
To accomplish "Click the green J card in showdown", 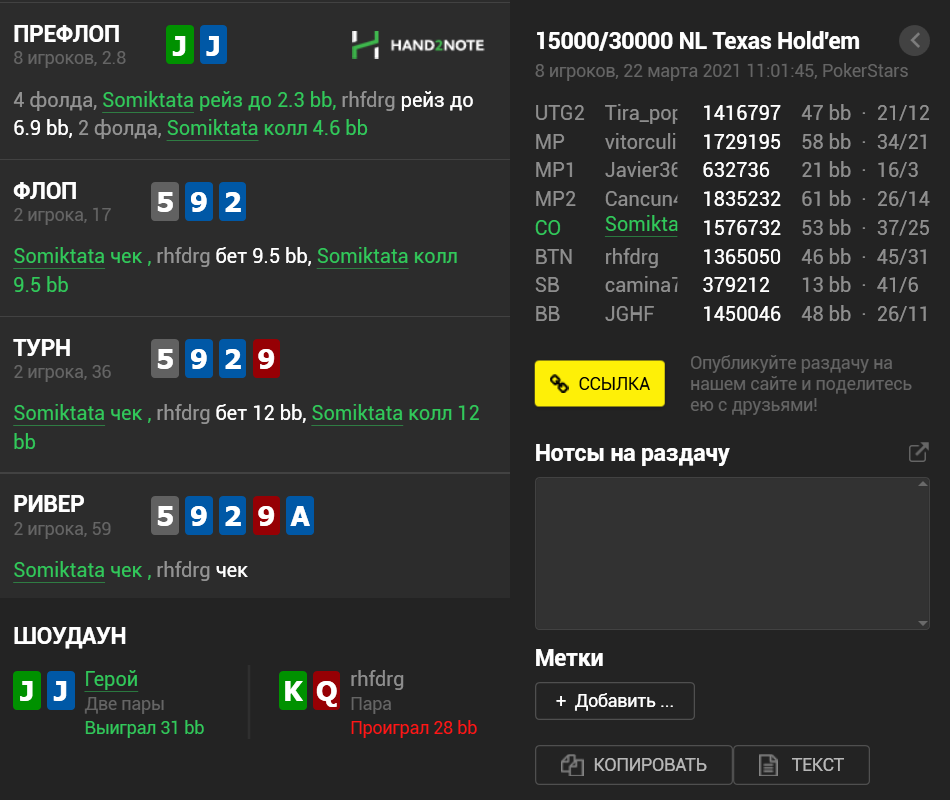I will (27, 690).
